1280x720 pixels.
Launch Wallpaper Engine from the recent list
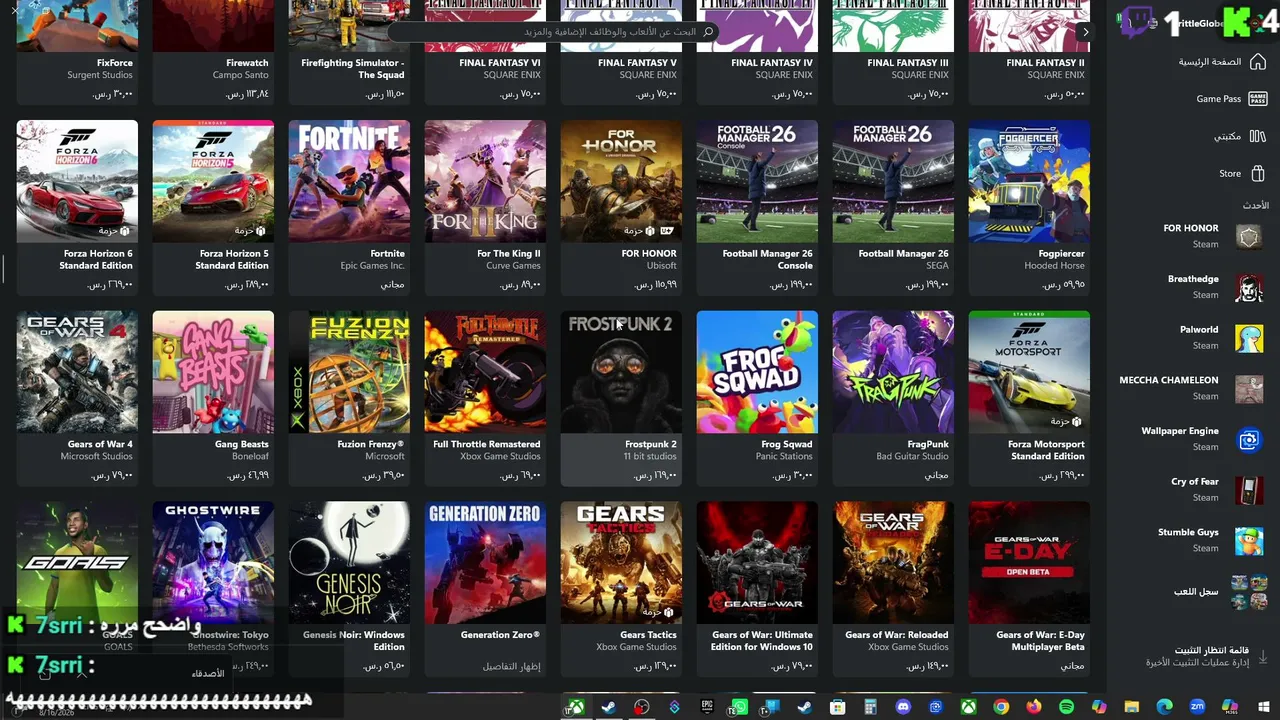click(x=1203, y=439)
